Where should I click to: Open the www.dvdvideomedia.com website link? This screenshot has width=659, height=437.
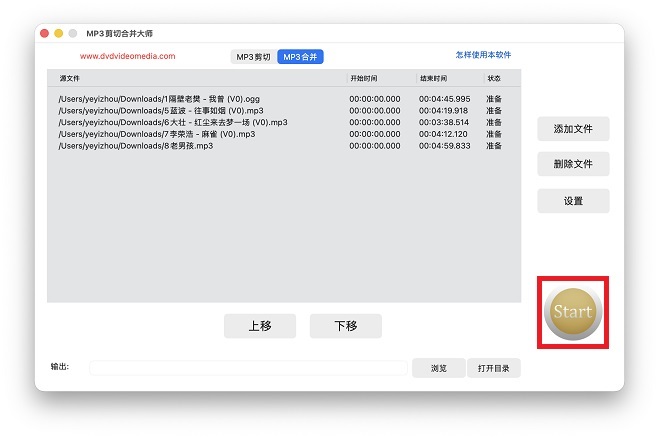(x=127, y=57)
